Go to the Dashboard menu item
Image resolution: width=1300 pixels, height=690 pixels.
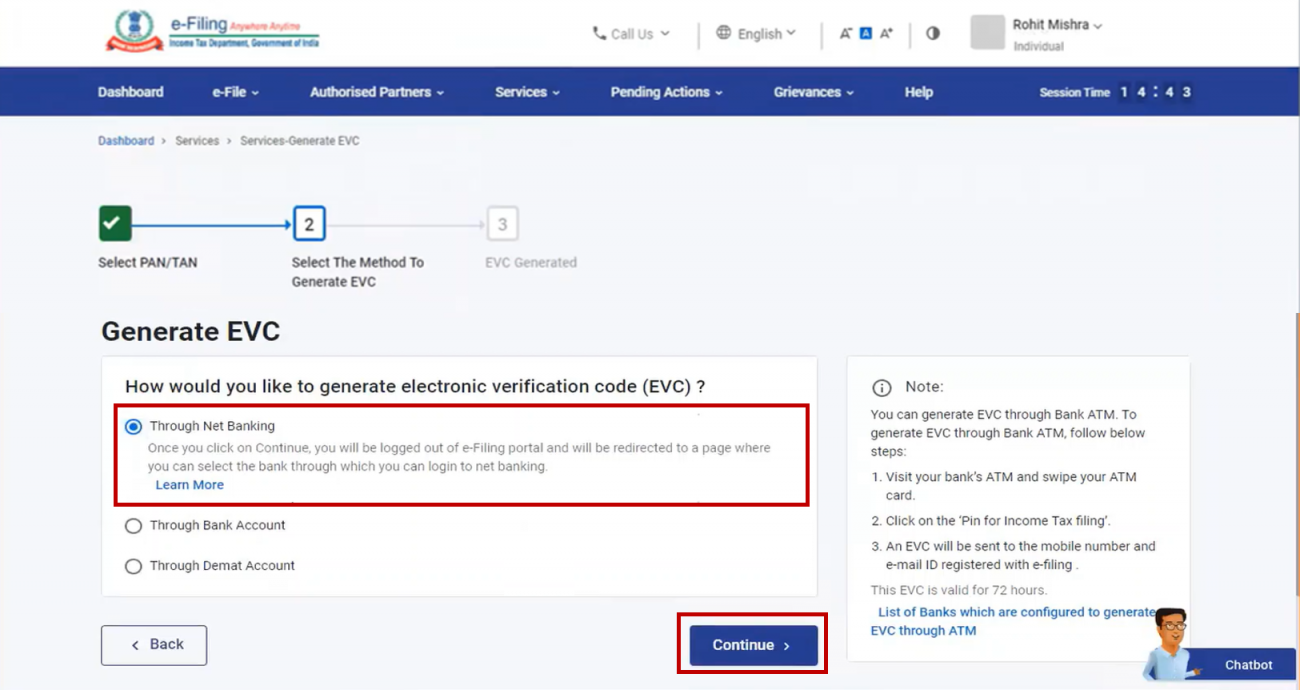[x=130, y=91]
